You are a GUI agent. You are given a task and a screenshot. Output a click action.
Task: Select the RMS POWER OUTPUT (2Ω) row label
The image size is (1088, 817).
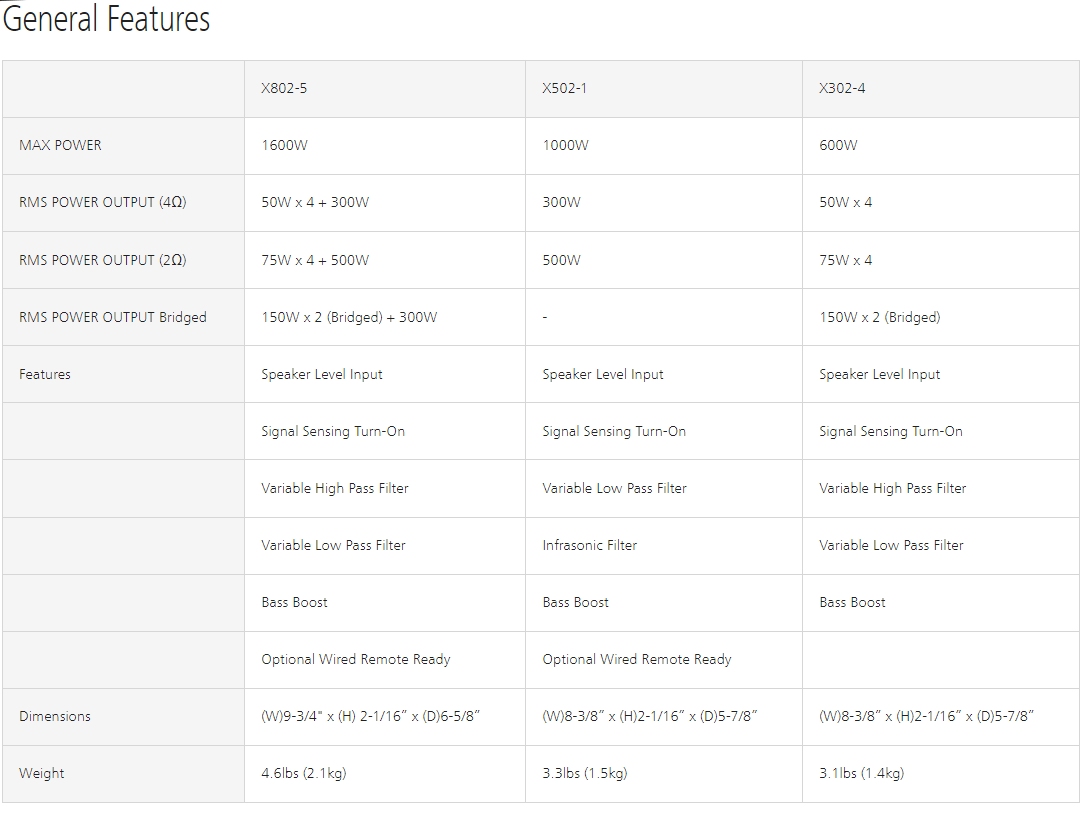click(x=102, y=260)
